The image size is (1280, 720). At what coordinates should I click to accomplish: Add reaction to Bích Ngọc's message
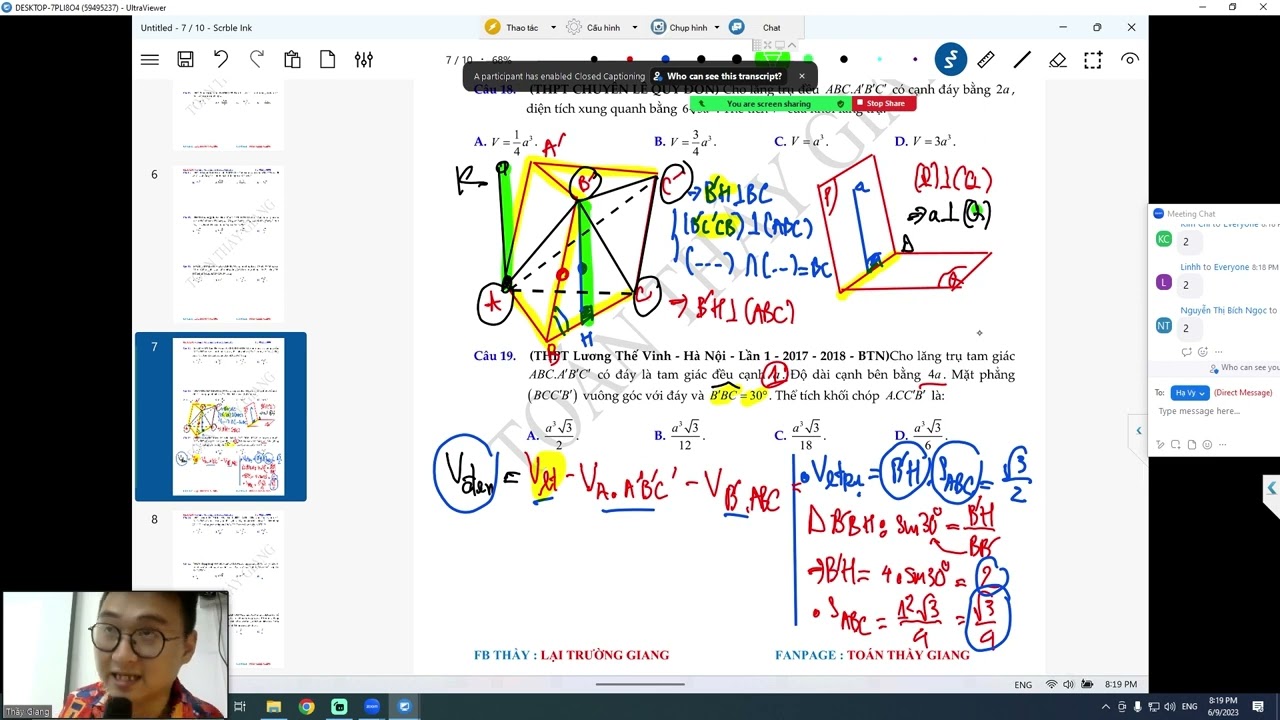(1202, 352)
